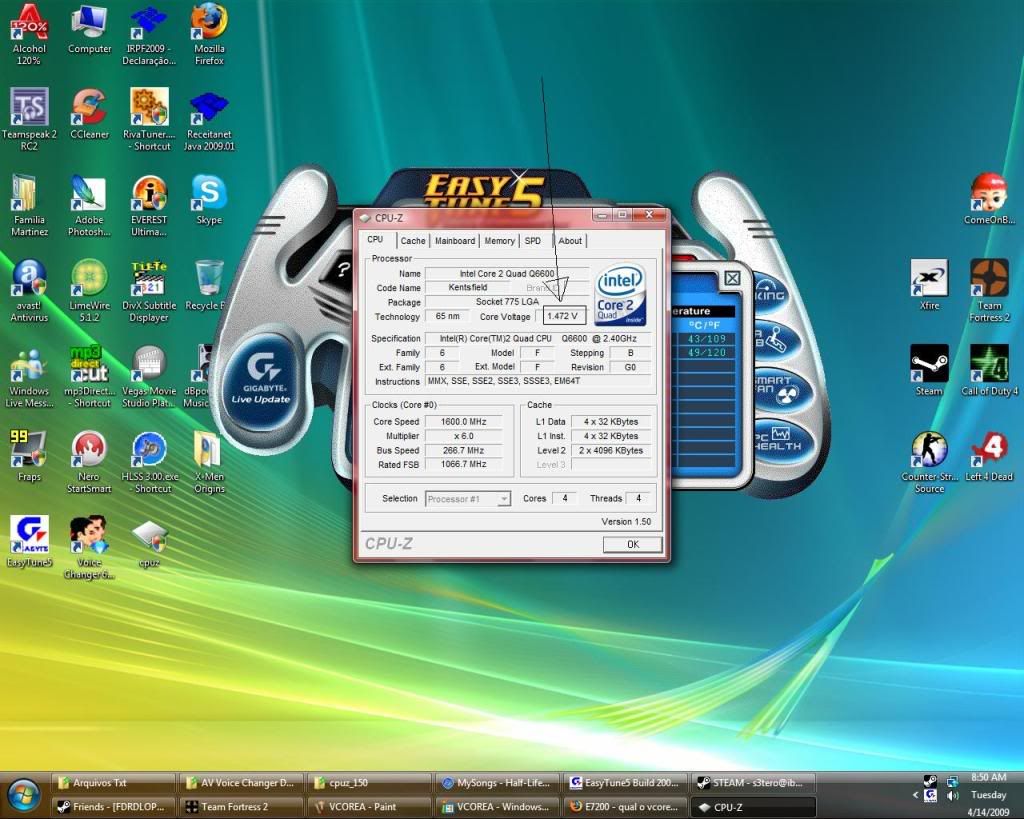This screenshot has height=819, width=1024.
Task: Close the EasyTune5 temperature panel
Action: [732, 279]
